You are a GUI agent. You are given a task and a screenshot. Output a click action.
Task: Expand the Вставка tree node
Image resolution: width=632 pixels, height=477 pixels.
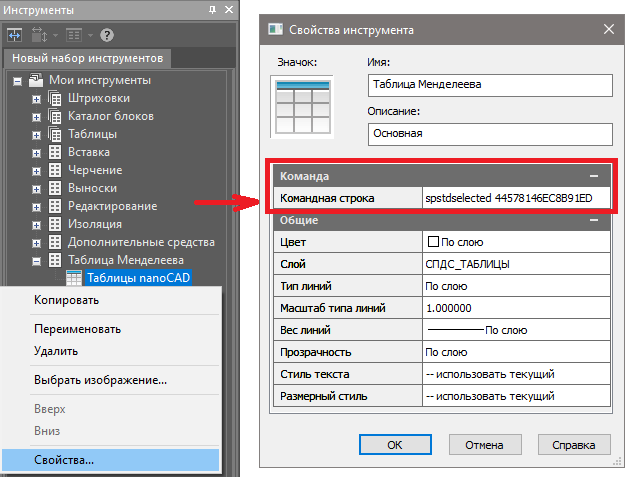click(37, 152)
